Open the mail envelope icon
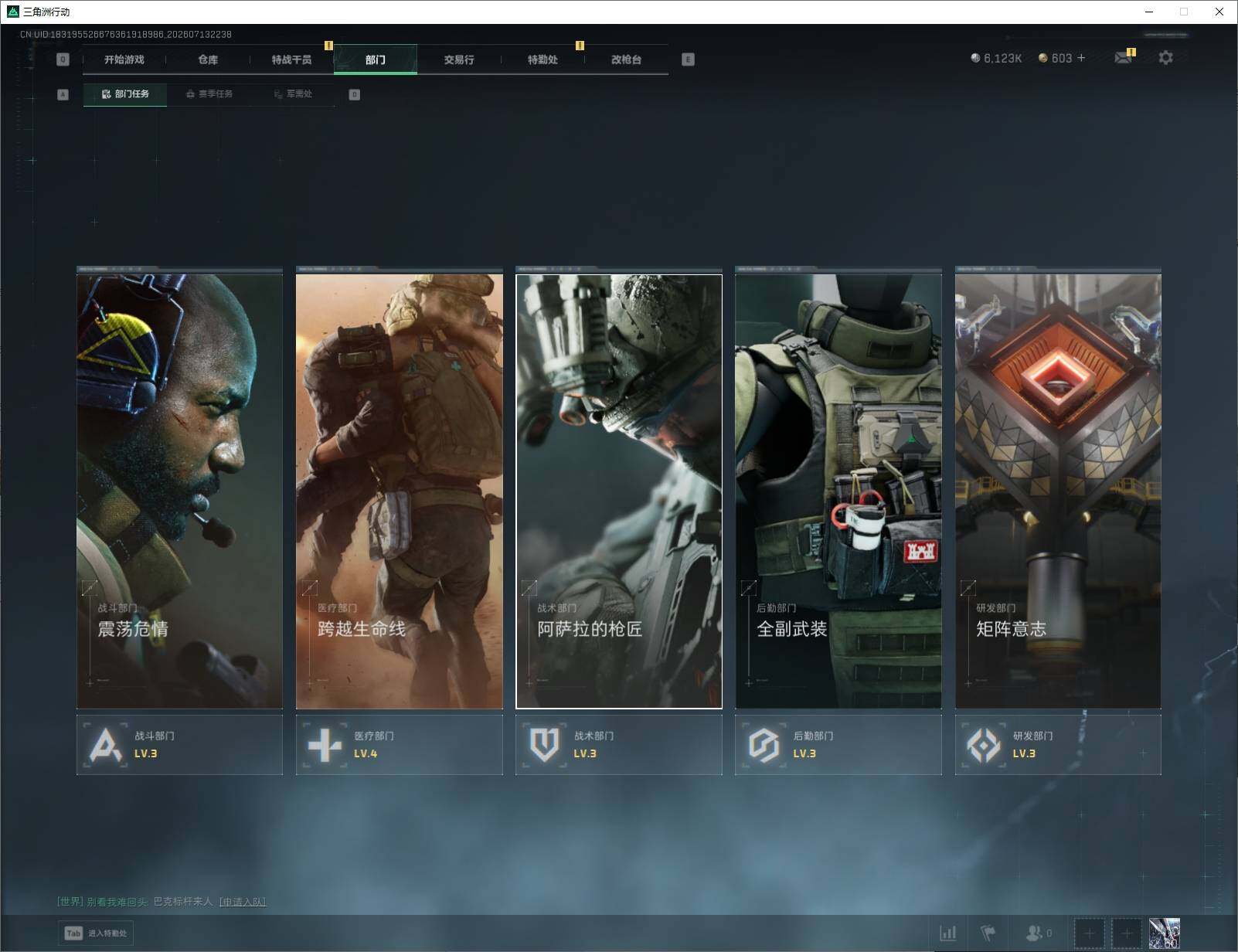The width and height of the screenshot is (1238, 952). pyautogui.click(x=1123, y=58)
